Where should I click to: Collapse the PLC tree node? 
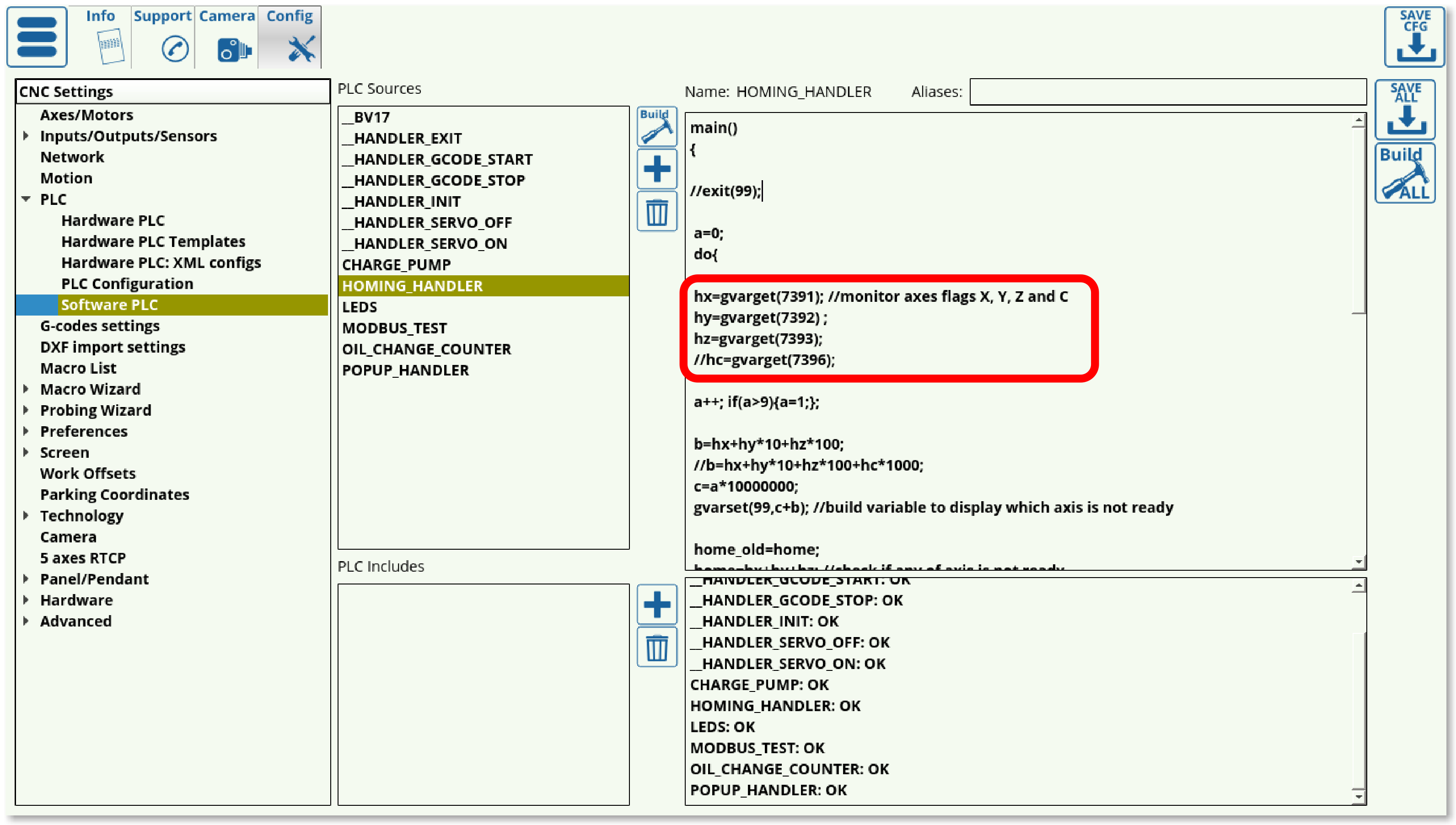click(26, 199)
